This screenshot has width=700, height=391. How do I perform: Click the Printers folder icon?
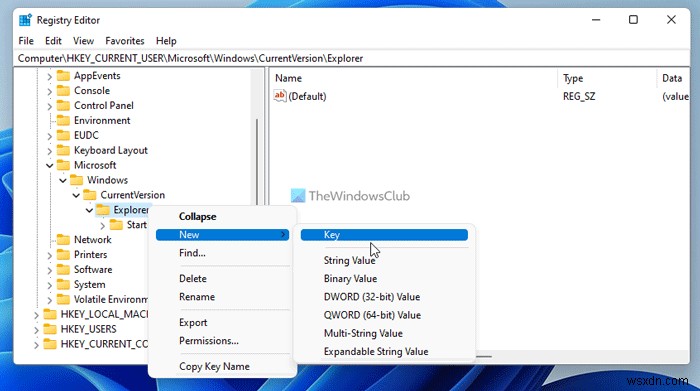click(63, 254)
